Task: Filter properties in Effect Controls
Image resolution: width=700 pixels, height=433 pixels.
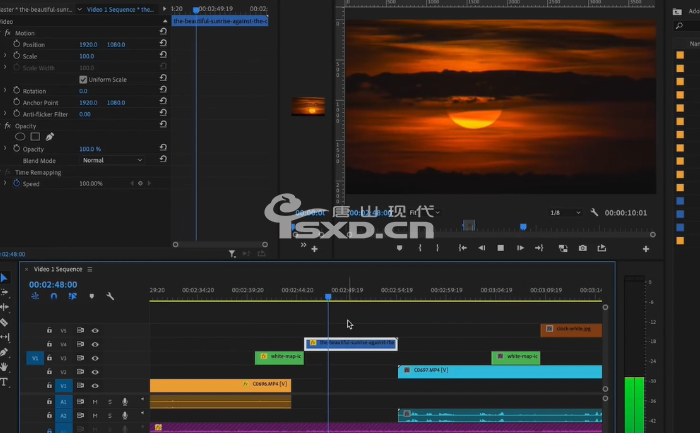Action: coord(232,254)
